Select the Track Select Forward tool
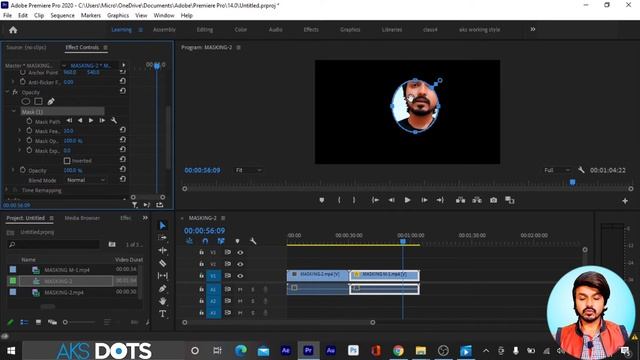640x360 pixels. coord(162,238)
